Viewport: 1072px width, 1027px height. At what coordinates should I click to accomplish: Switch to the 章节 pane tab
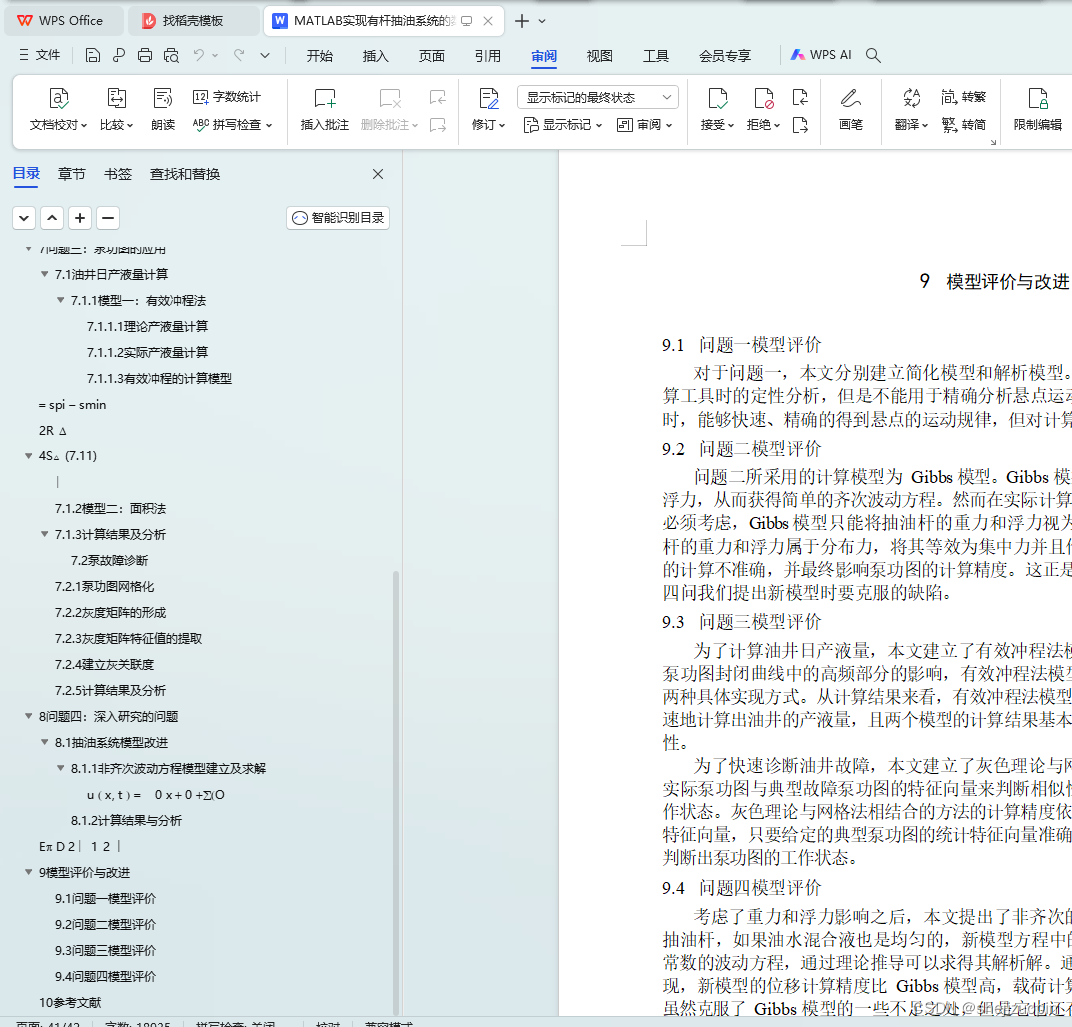point(72,174)
